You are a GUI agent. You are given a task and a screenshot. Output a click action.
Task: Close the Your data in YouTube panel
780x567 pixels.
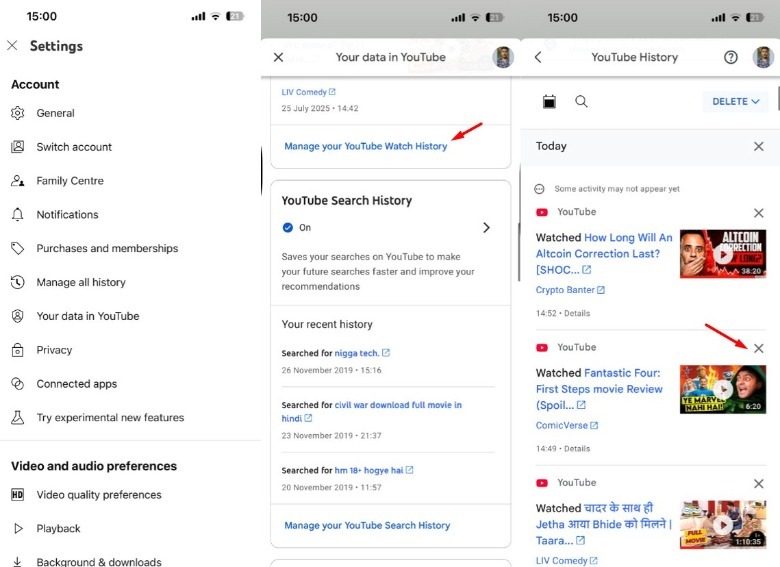(x=279, y=57)
